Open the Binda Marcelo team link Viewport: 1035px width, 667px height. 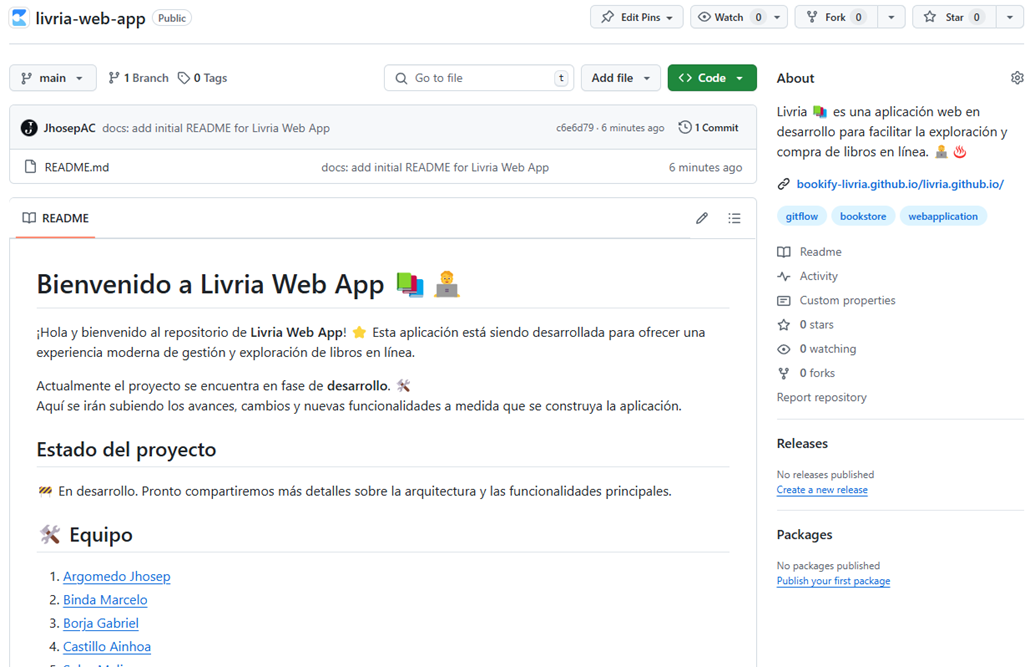105,600
